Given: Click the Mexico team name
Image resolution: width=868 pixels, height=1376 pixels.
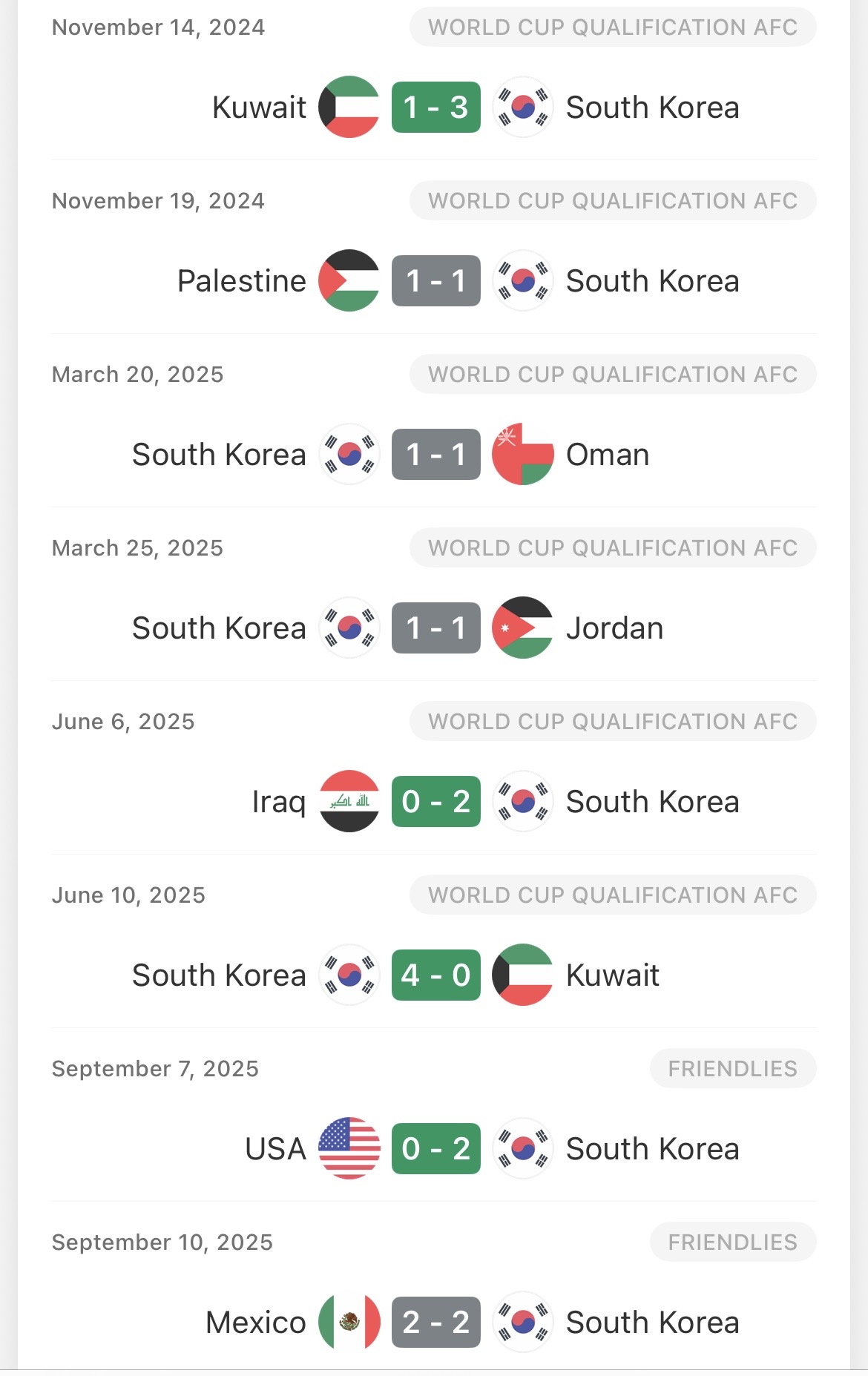Looking at the screenshot, I should (x=256, y=1323).
